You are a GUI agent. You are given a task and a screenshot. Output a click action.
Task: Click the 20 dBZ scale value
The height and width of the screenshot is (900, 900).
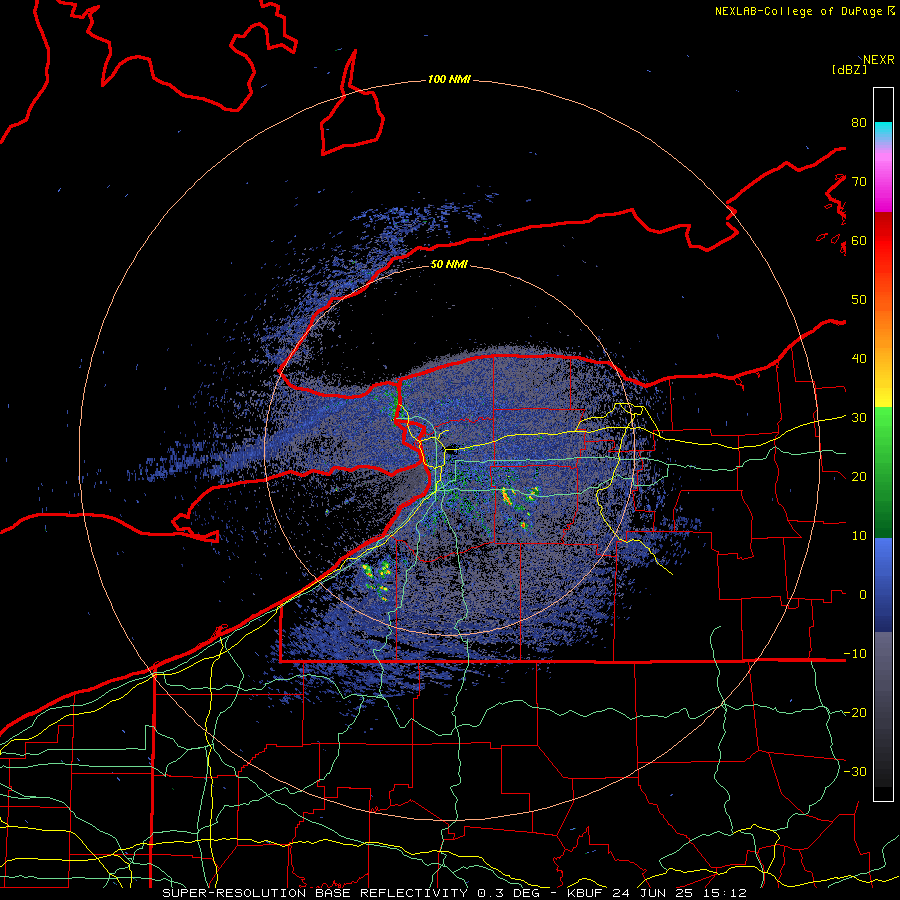(x=859, y=477)
